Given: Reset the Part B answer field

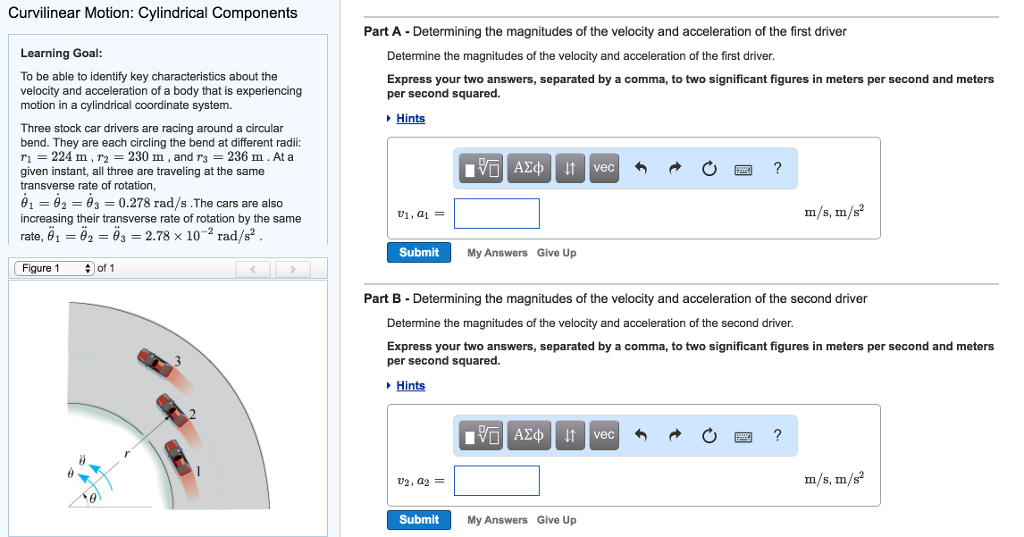Looking at the screenshot, I should [709, 435].
